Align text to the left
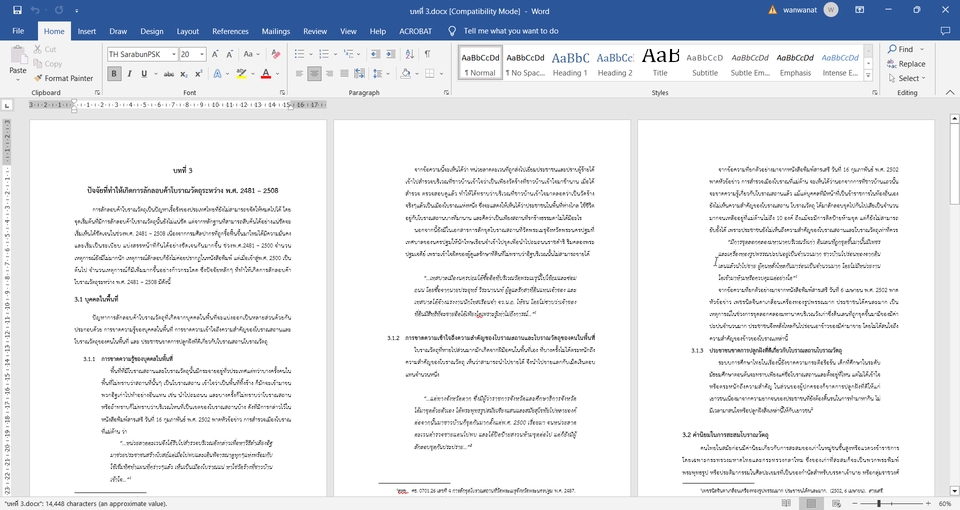Image resolution: width=960 pixels, height=510 pixels. click(x=299, y=73)
